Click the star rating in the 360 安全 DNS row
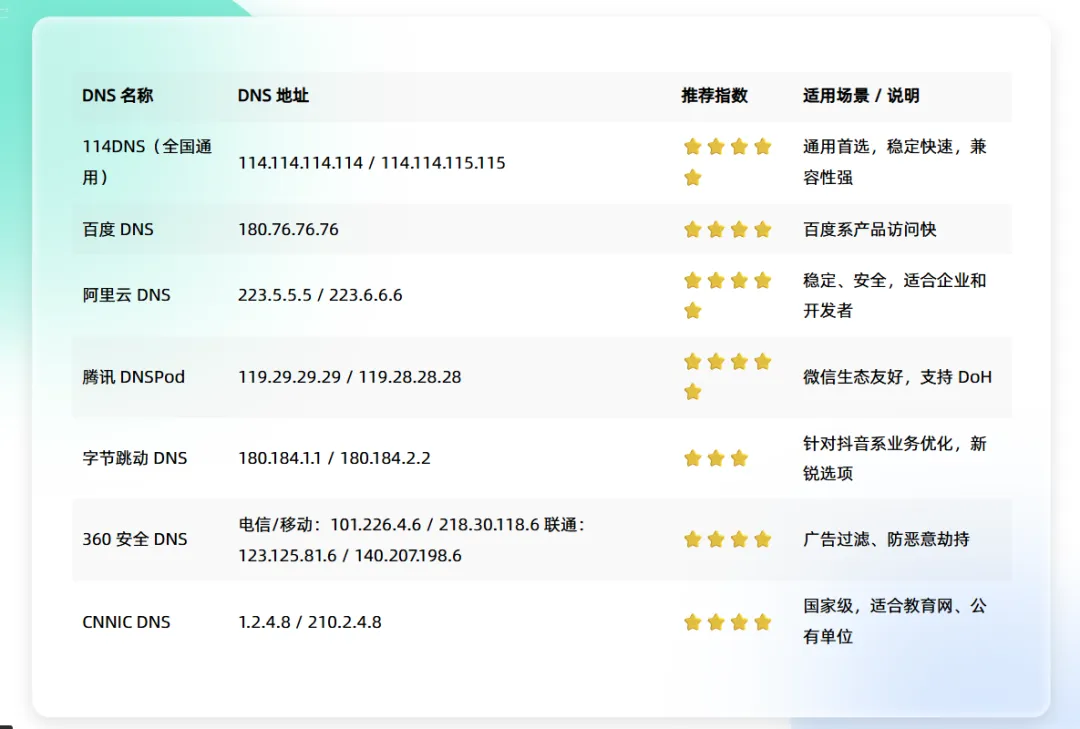 coord(727,539)
